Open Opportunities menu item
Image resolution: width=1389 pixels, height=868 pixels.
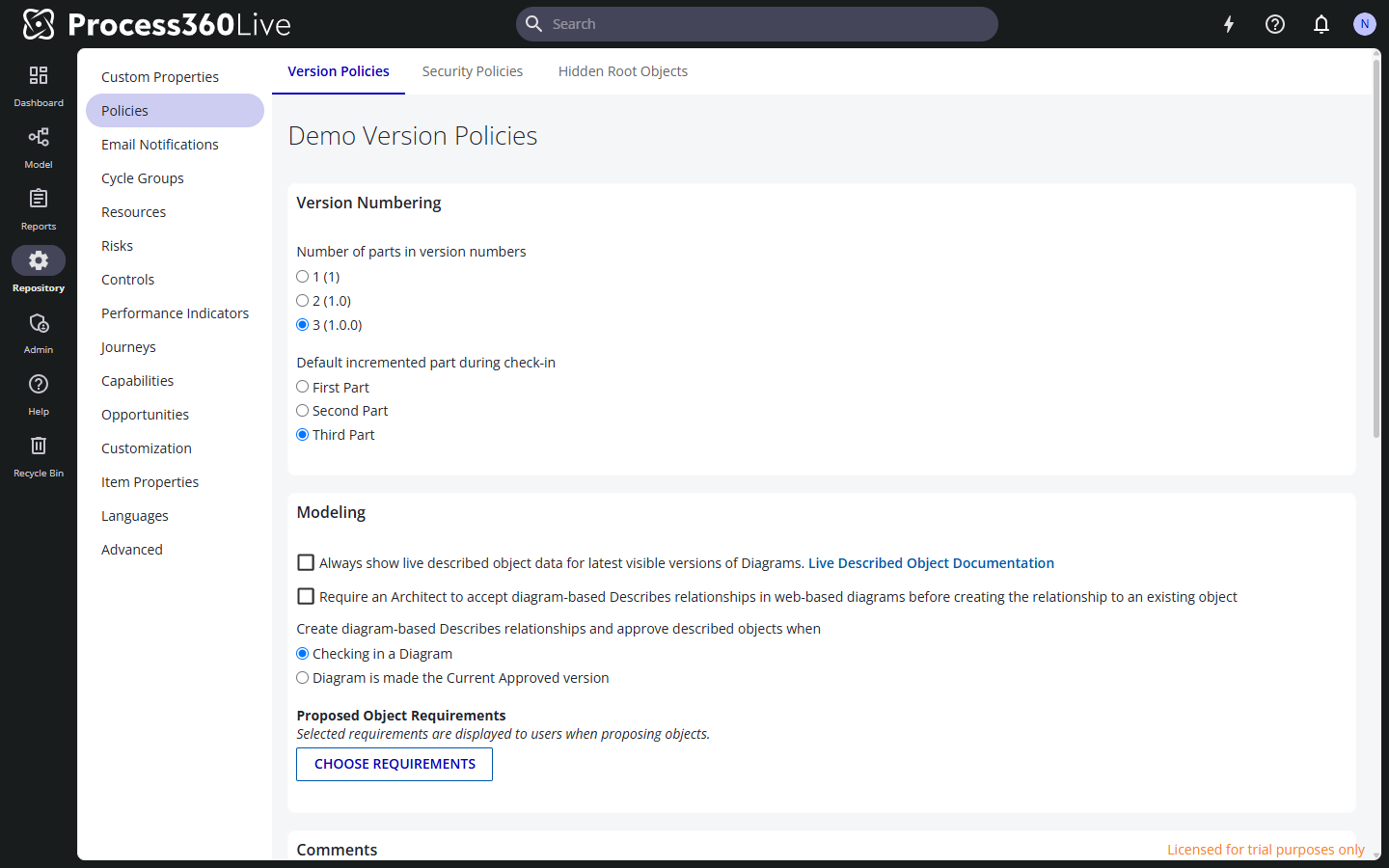(x=175, y=415)
